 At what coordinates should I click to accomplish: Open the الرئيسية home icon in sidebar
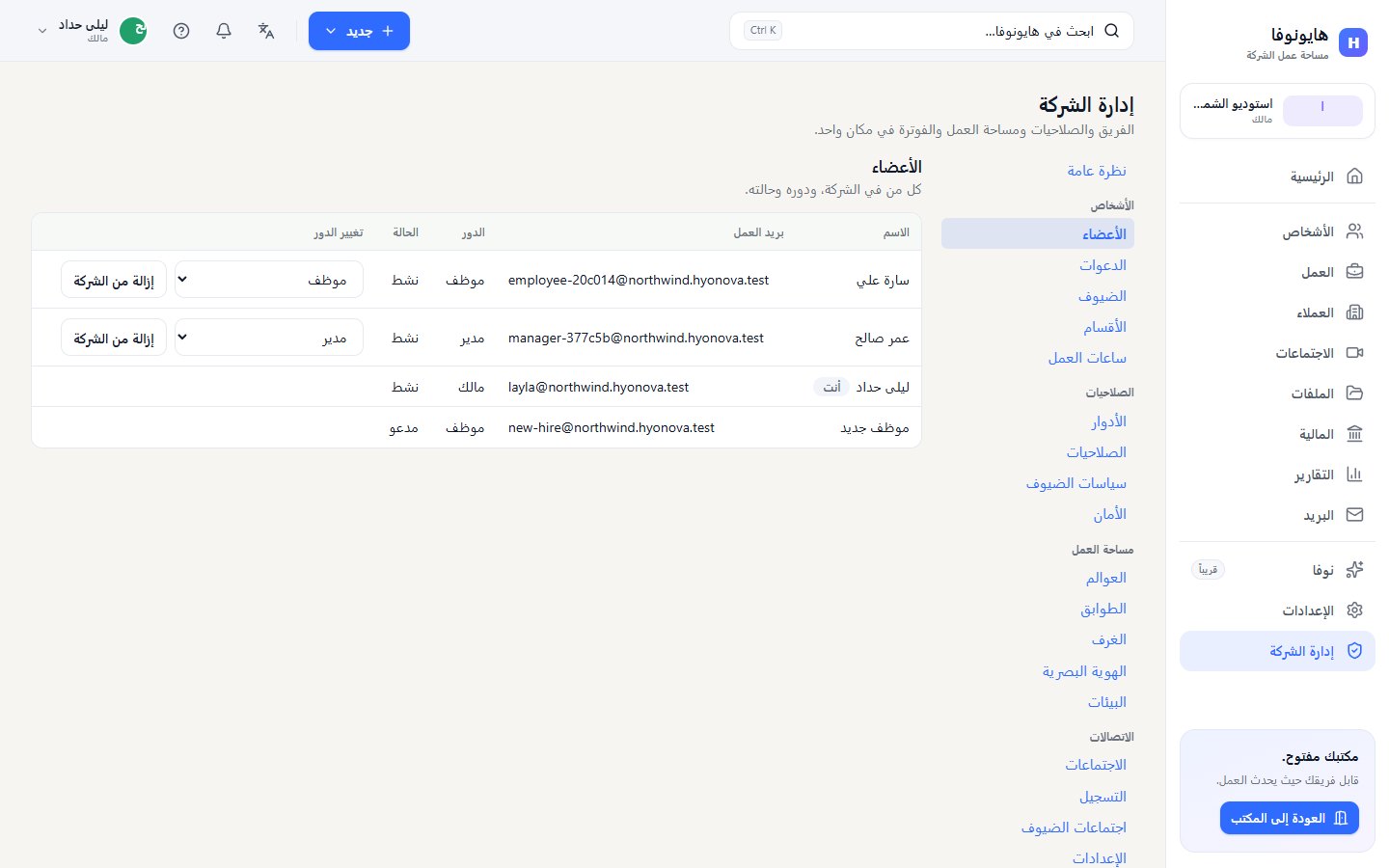[1354, 176]
